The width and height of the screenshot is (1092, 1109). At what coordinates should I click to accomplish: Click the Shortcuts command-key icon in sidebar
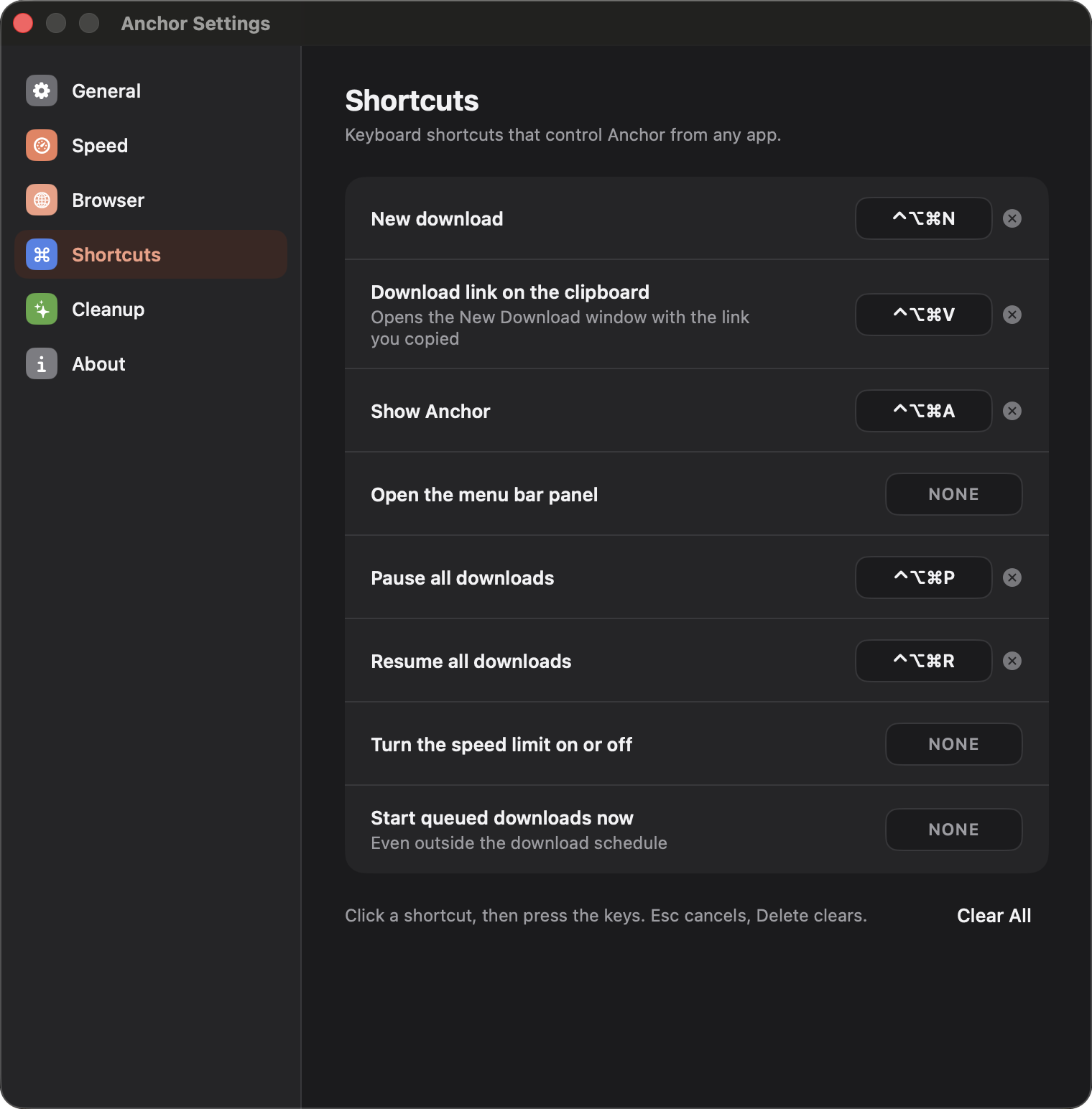click(x=42, y=254)
